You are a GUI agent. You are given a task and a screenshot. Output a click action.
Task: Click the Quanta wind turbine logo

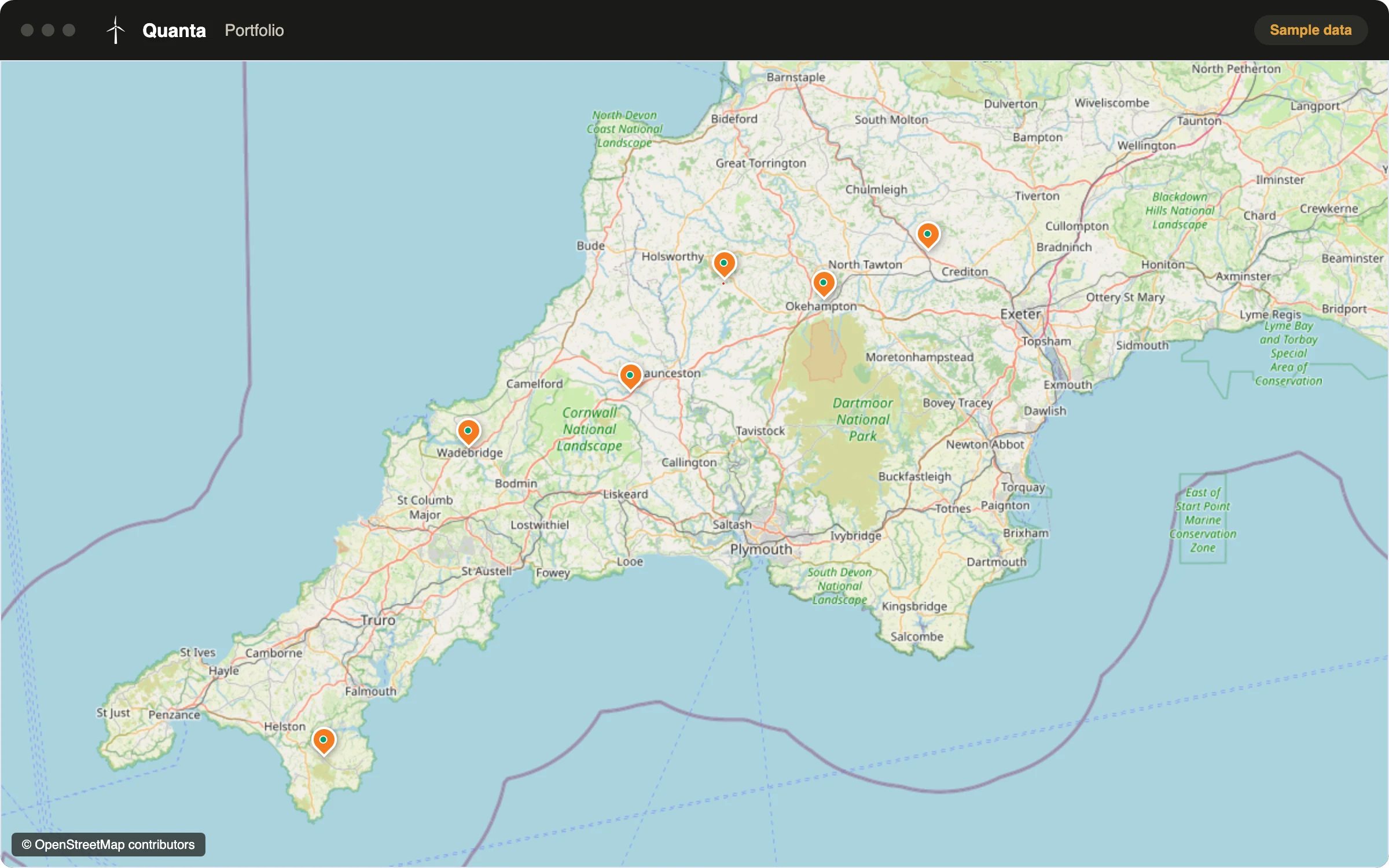click(116, 30)
